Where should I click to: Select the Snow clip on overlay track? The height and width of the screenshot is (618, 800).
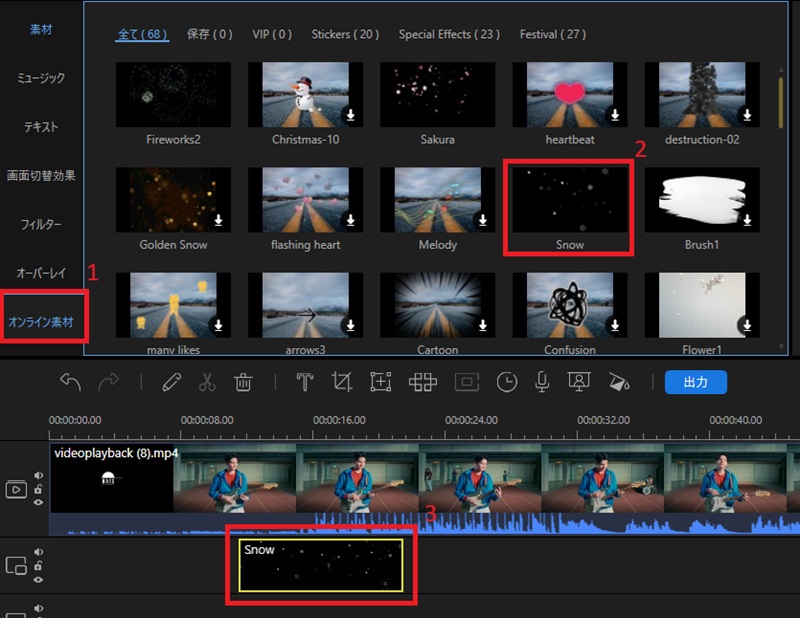[321, 565]
